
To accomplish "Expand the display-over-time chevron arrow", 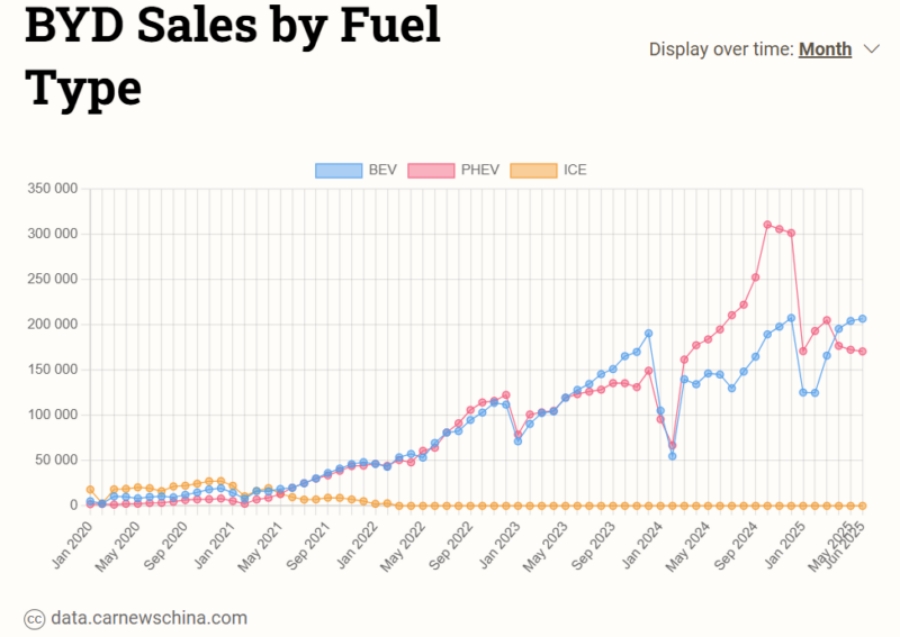I will (x=871, y=49).
